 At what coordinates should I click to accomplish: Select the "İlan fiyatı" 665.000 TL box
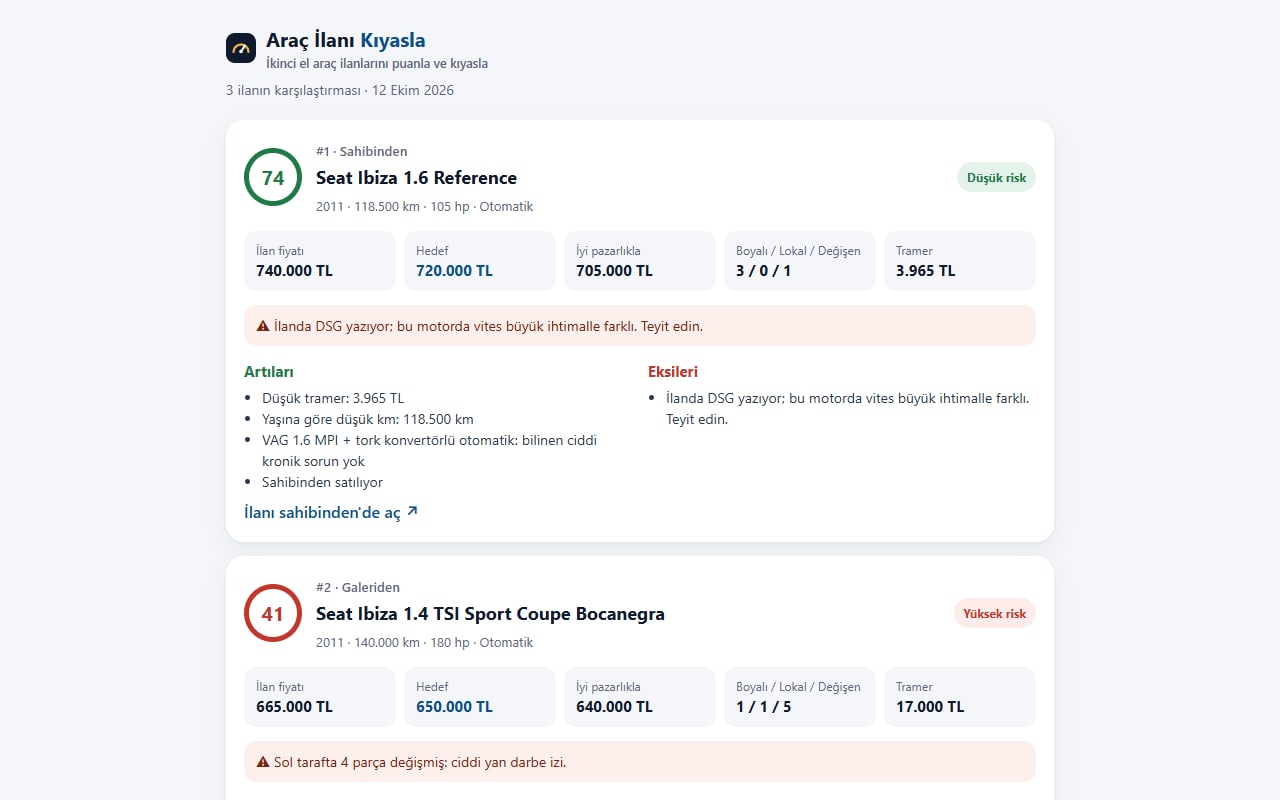click(320, 697)
